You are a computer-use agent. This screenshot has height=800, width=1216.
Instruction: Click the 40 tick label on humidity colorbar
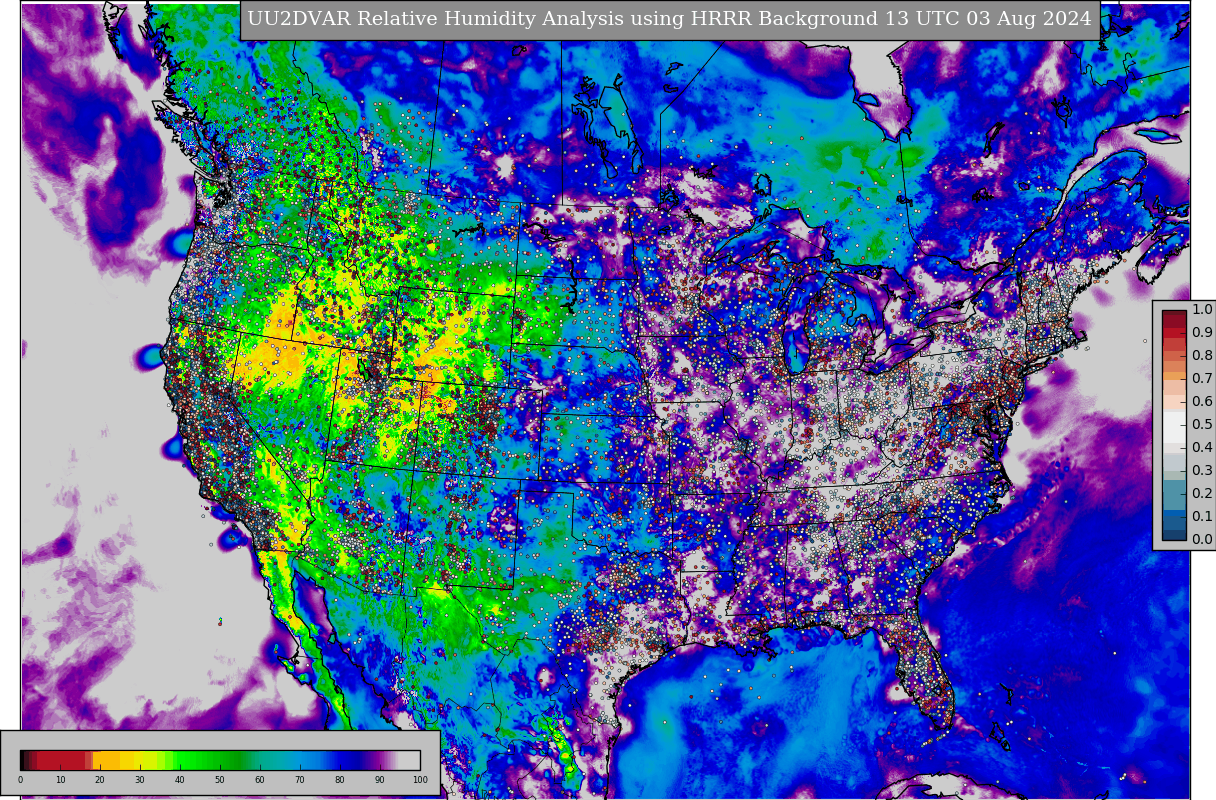[180, 780]
